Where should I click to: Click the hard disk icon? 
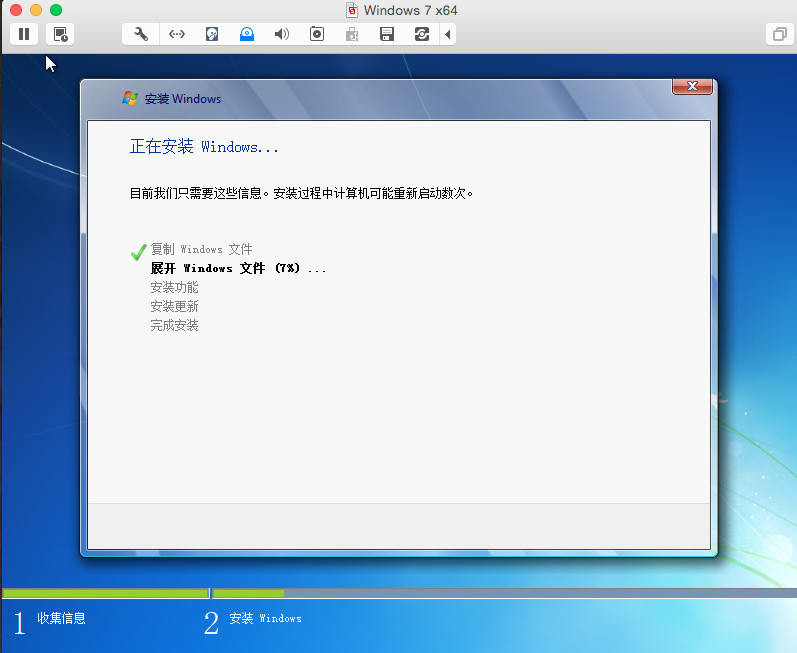(211, 34)
